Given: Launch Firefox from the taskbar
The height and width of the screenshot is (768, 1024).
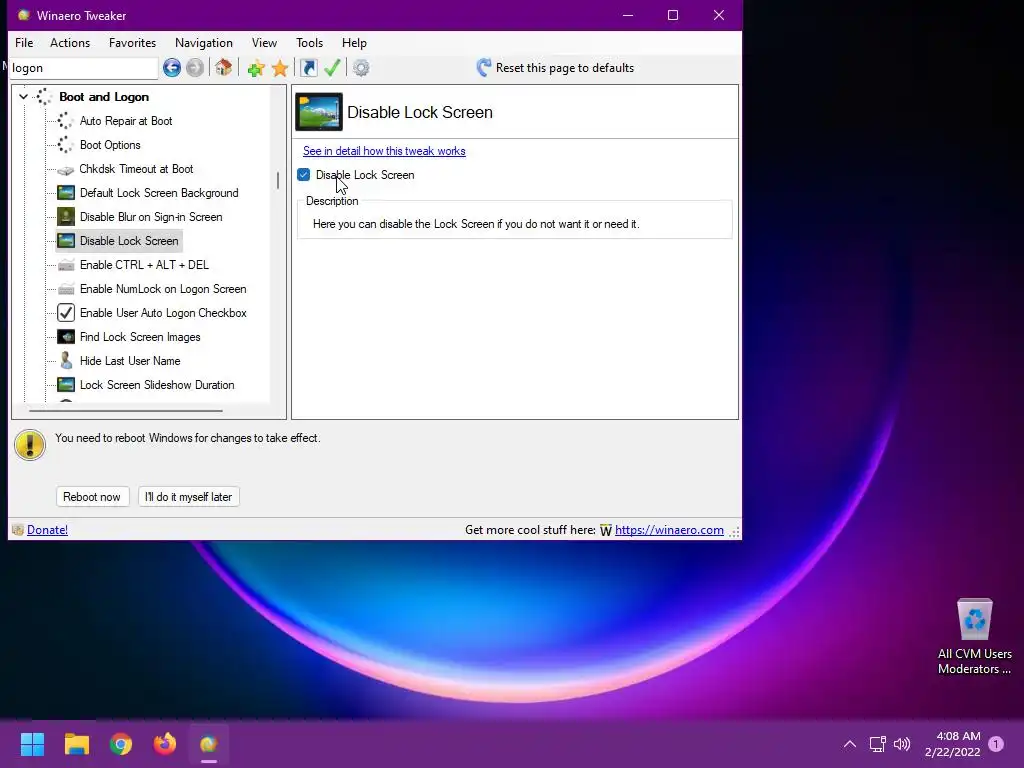Looking at the screenshot, I should tap(165, 744).
